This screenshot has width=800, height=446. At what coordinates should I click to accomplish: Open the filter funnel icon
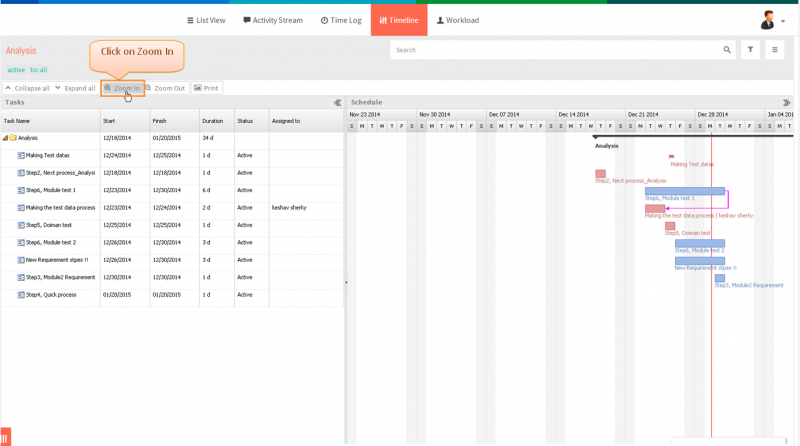pos(750,49)
